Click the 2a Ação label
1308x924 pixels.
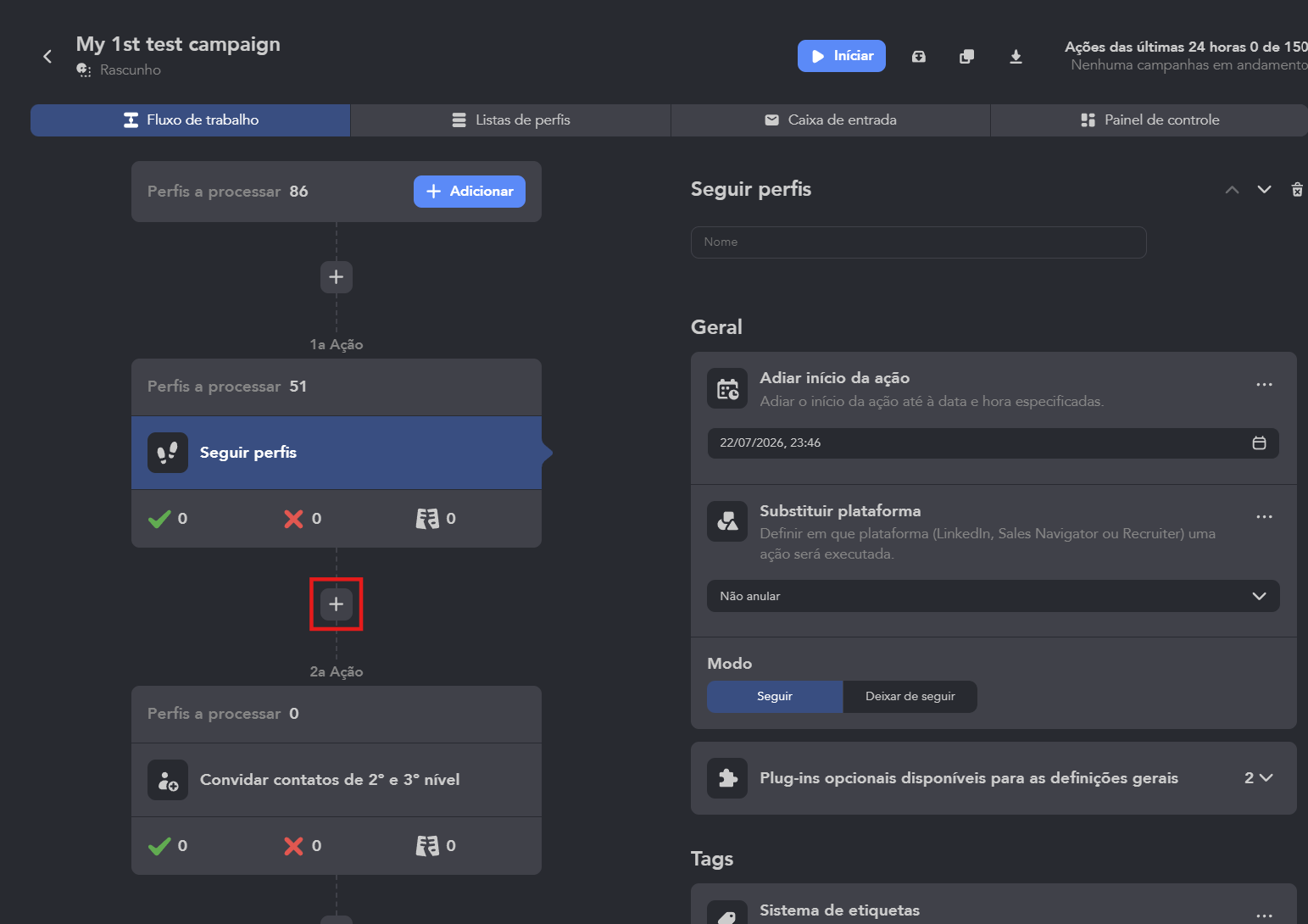(337, 672)
